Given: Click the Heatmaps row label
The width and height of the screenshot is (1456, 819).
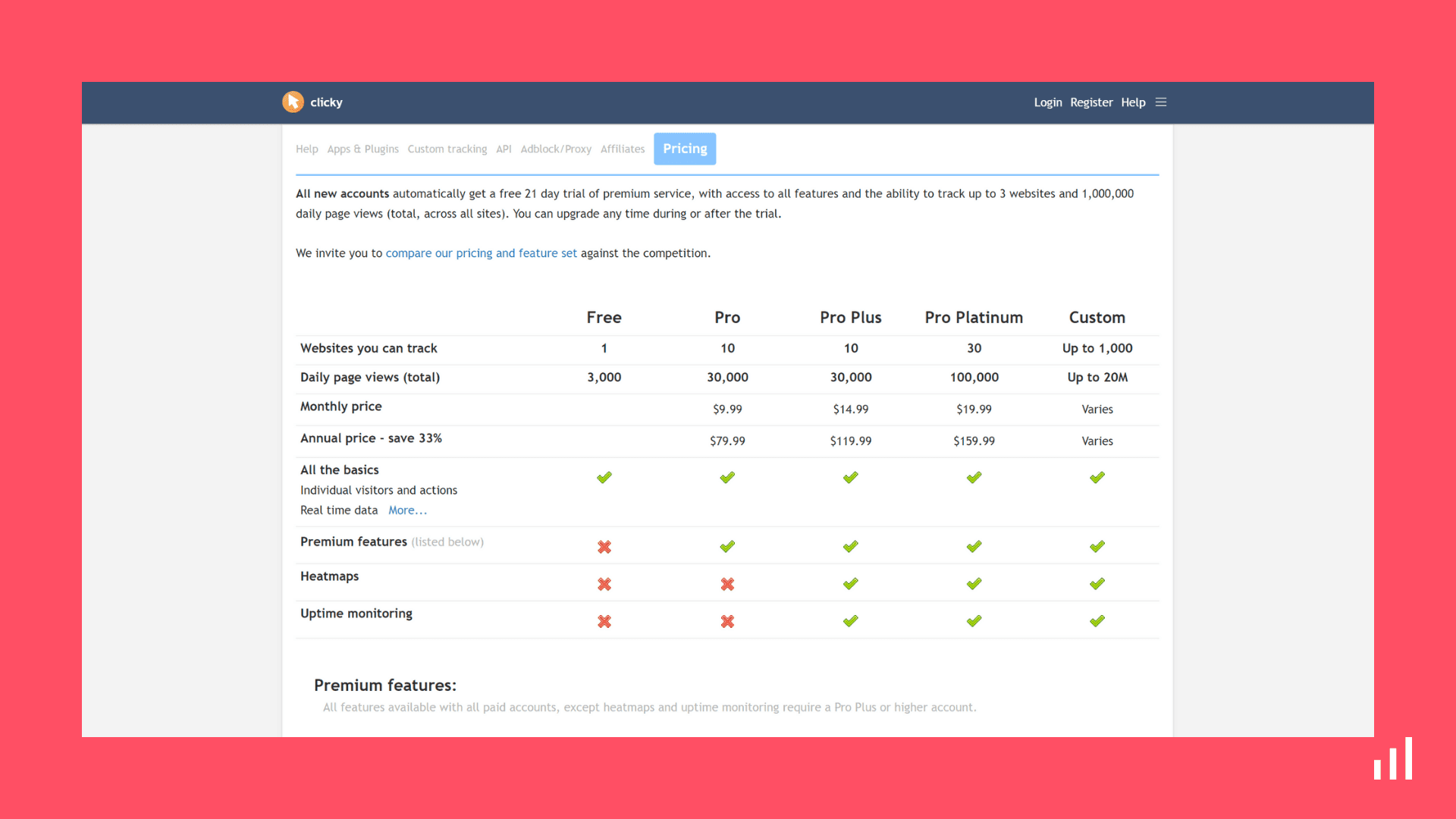Looking at the screenshot, I should click(x=329, y=576).
